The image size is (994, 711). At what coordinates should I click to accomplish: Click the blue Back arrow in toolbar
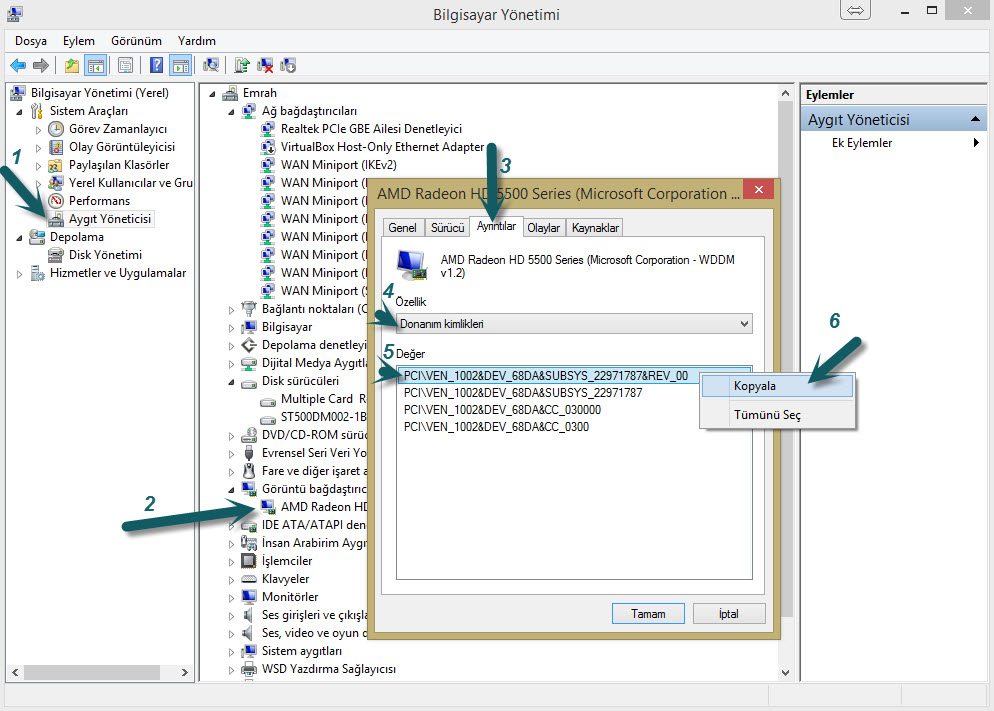click(x=18, y=65)
